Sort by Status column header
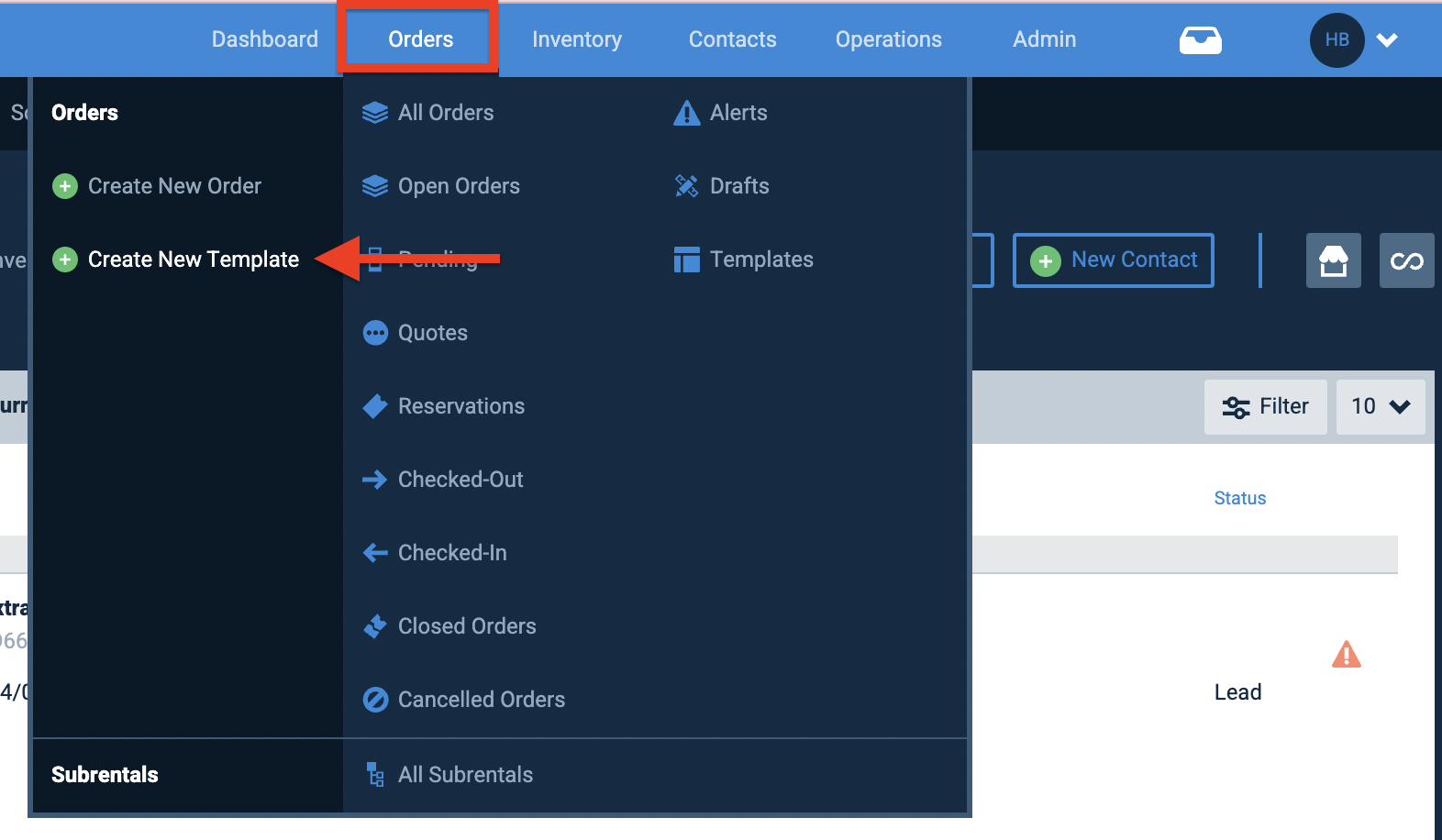Image resolution: width=1442 pixels, height=840 pixels. tap(1239, 498)
